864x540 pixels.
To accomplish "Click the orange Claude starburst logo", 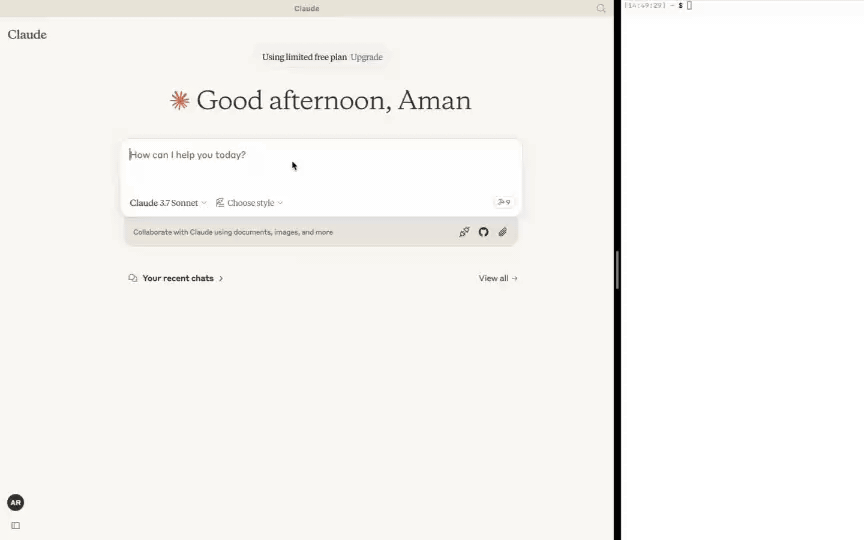I will tap(180, 100).
